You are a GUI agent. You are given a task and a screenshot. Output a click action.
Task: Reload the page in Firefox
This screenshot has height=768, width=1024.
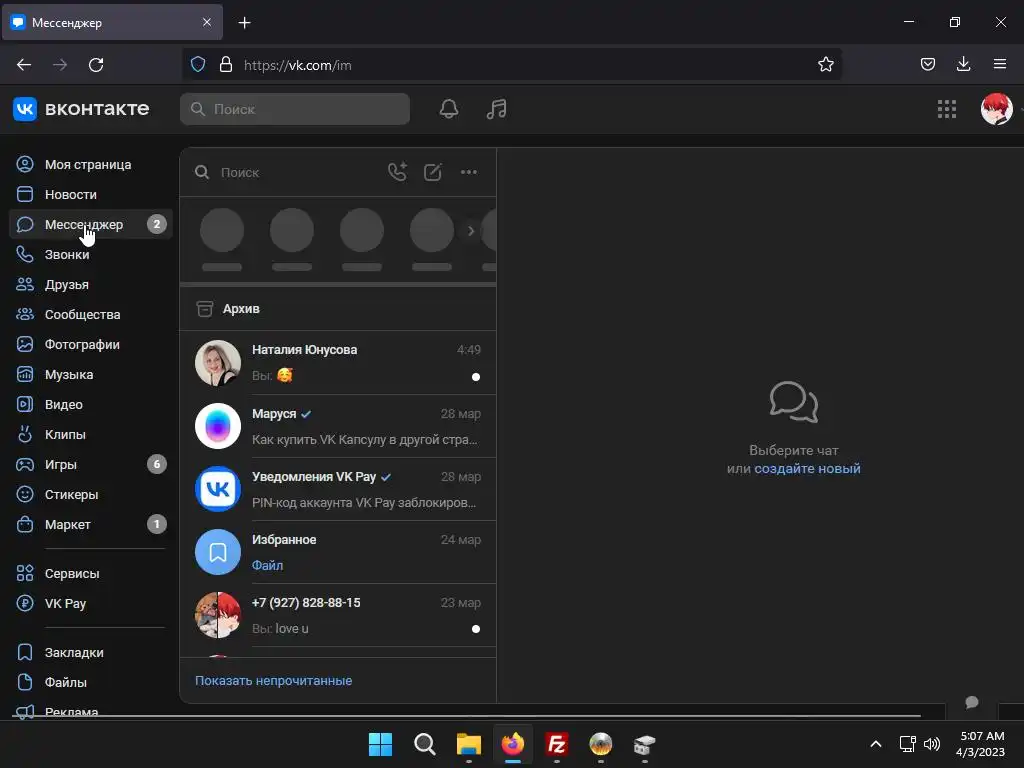pyautogui.click(x=96, y=65)
